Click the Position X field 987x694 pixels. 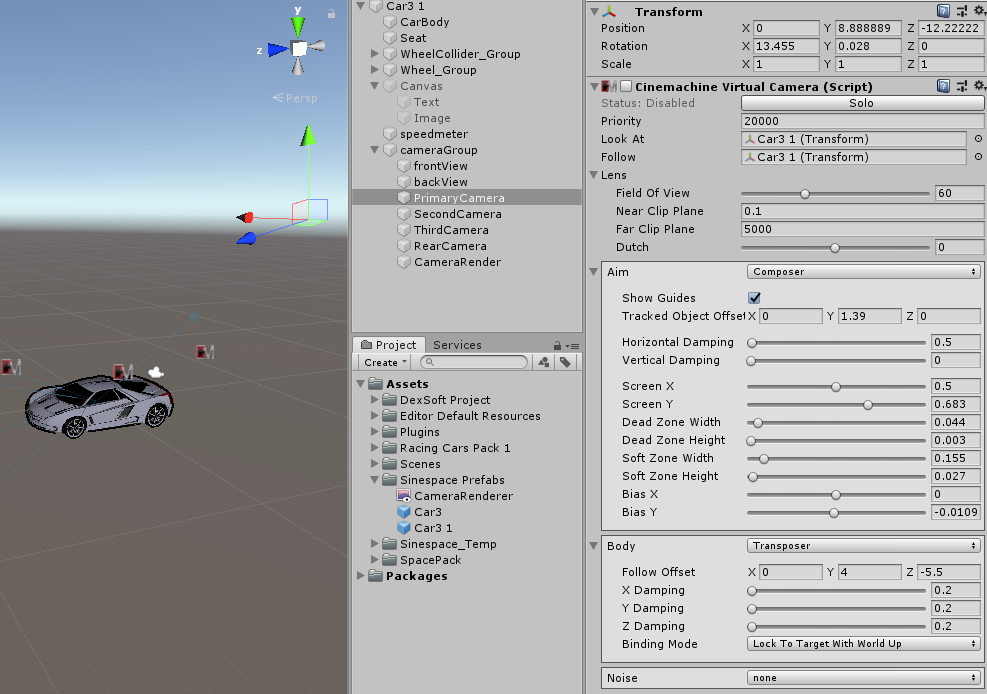click(786, 28)
